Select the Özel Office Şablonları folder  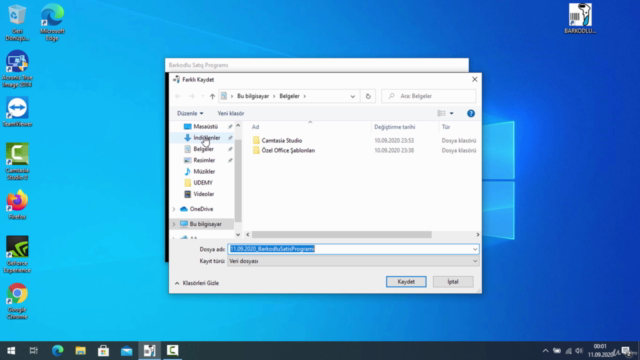[x=288, y=151]
